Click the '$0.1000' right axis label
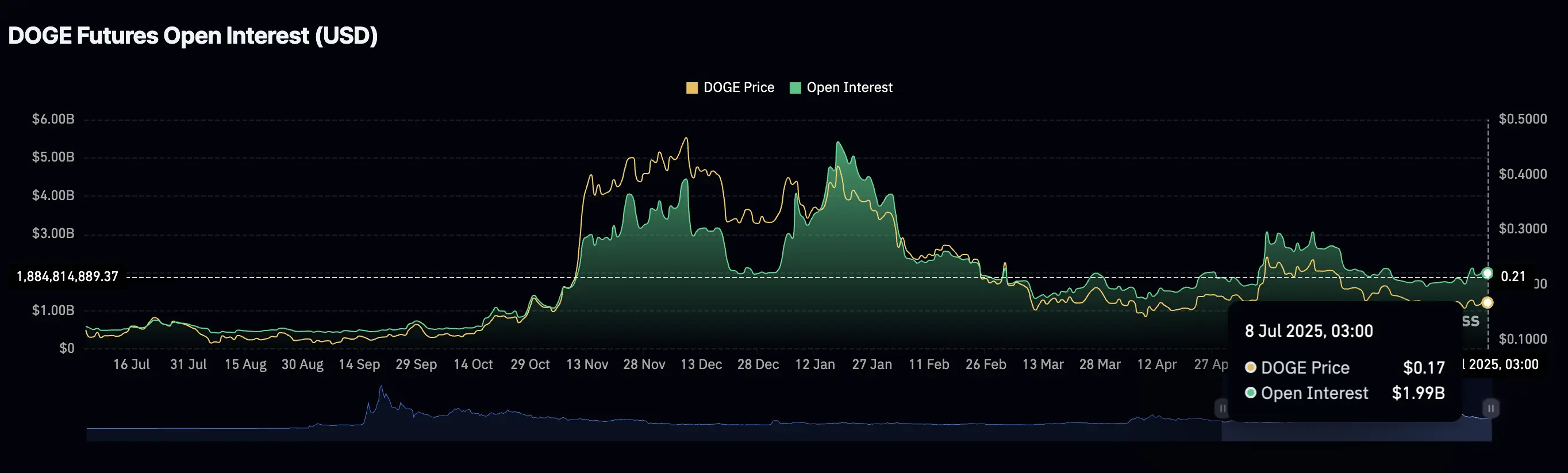This screenshot has height=473, width=1568. (1523, 339)
